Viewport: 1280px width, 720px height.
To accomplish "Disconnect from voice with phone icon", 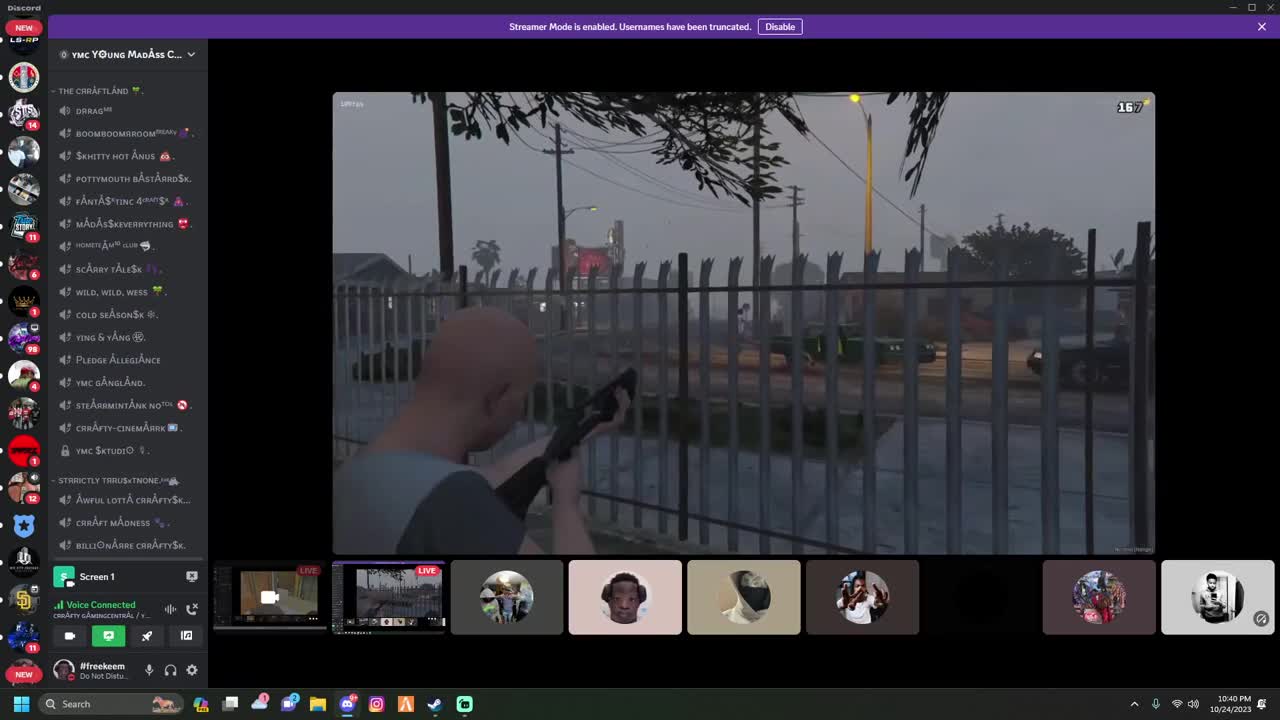I will point(192,608).
